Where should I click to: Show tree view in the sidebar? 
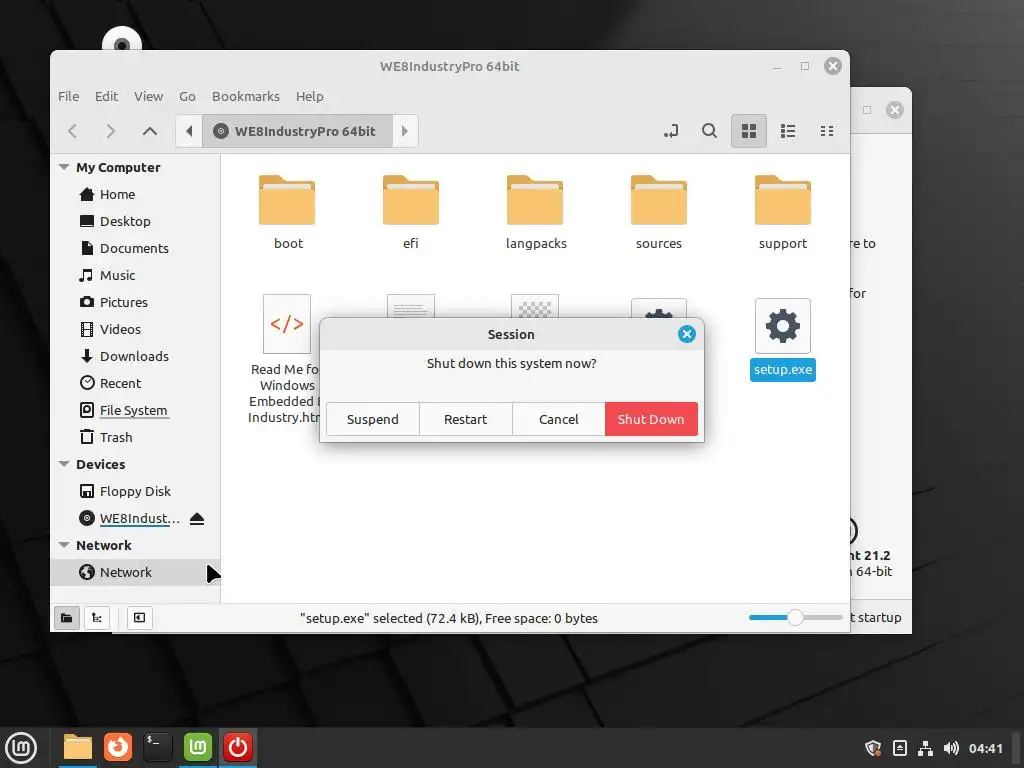97,618
